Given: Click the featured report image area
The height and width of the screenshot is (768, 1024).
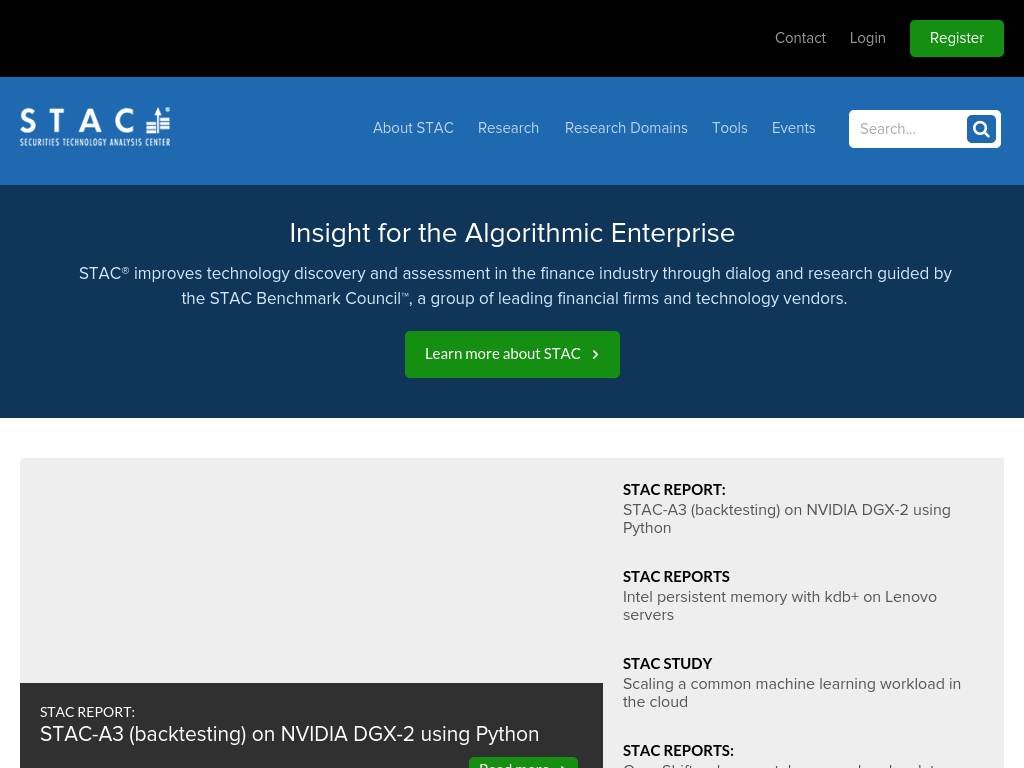Looking at the screenshot, I should pyautogui.click(x=312, y=571).
